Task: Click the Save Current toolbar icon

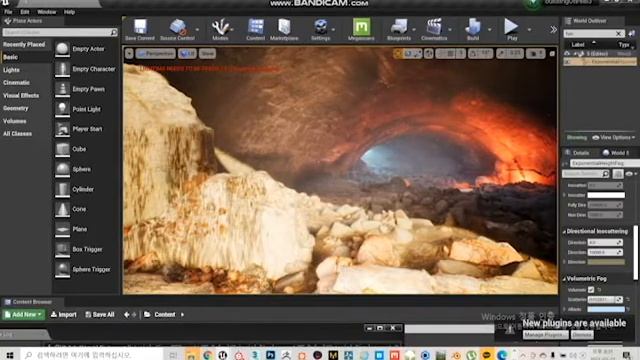Action: point(140,29)
